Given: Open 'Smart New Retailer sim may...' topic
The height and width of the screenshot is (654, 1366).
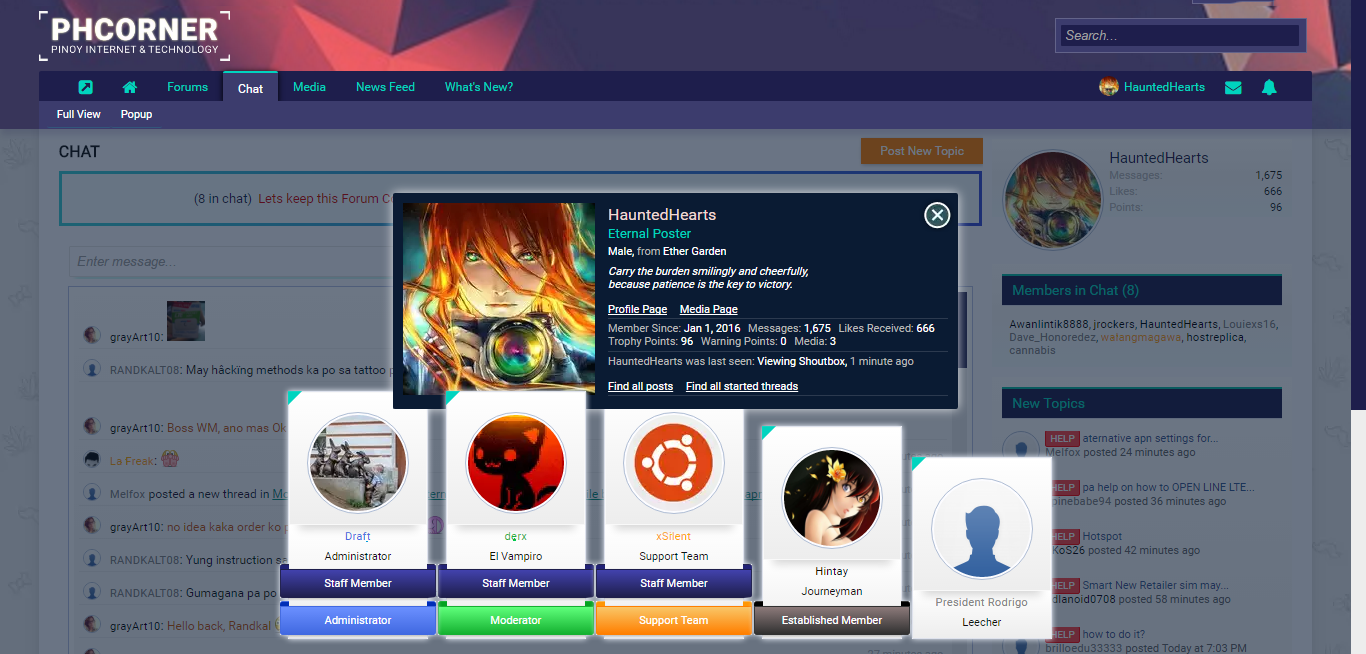Looking at the screenshot, I should click(1155, 585).
